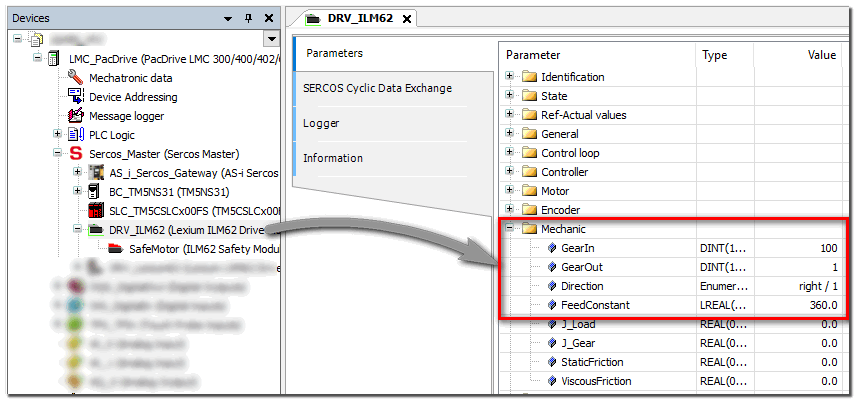Image resolution: width=855 pixels, height=400 pixels.
Task: Open the Information tab
Action: [x=333, y=158]
